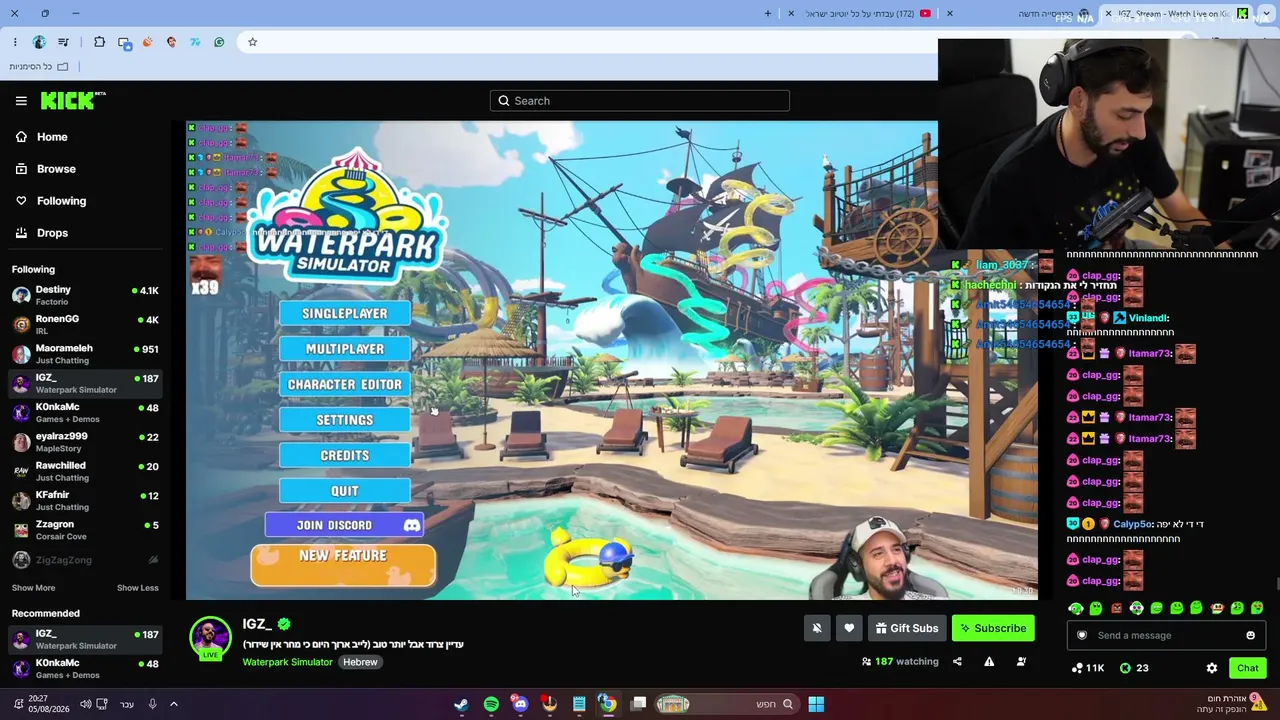Open RonenGG's channel in the Following list

pos(85,324)
